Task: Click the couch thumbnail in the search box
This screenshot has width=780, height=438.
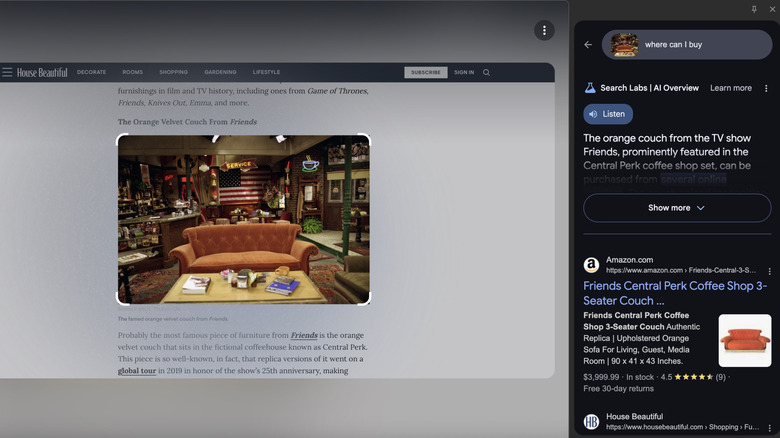Action: 624,45
